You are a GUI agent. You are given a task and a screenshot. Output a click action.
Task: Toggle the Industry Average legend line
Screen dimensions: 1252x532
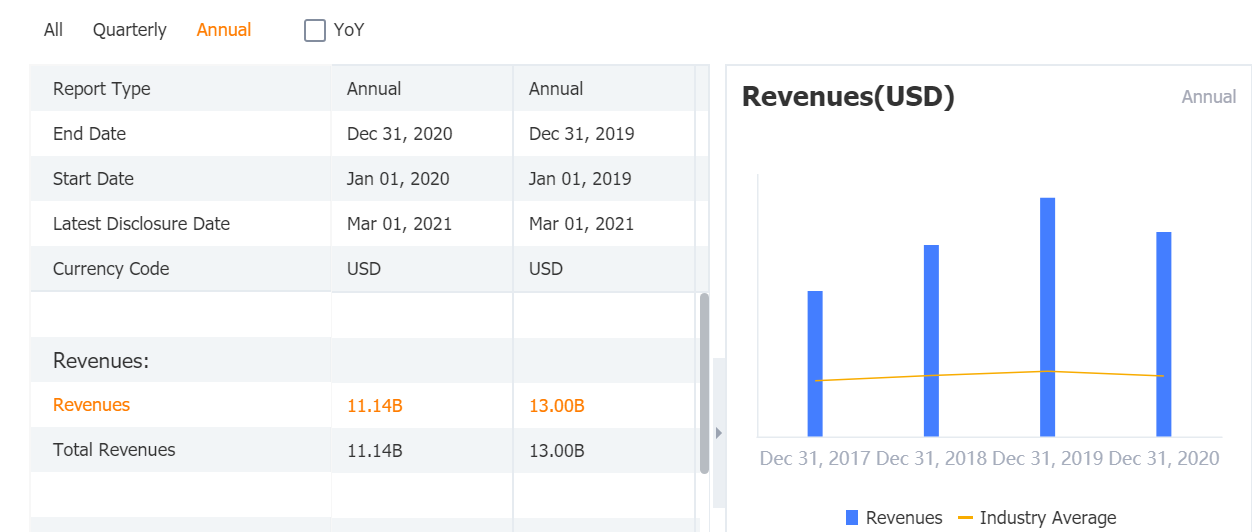coord(965,517)
